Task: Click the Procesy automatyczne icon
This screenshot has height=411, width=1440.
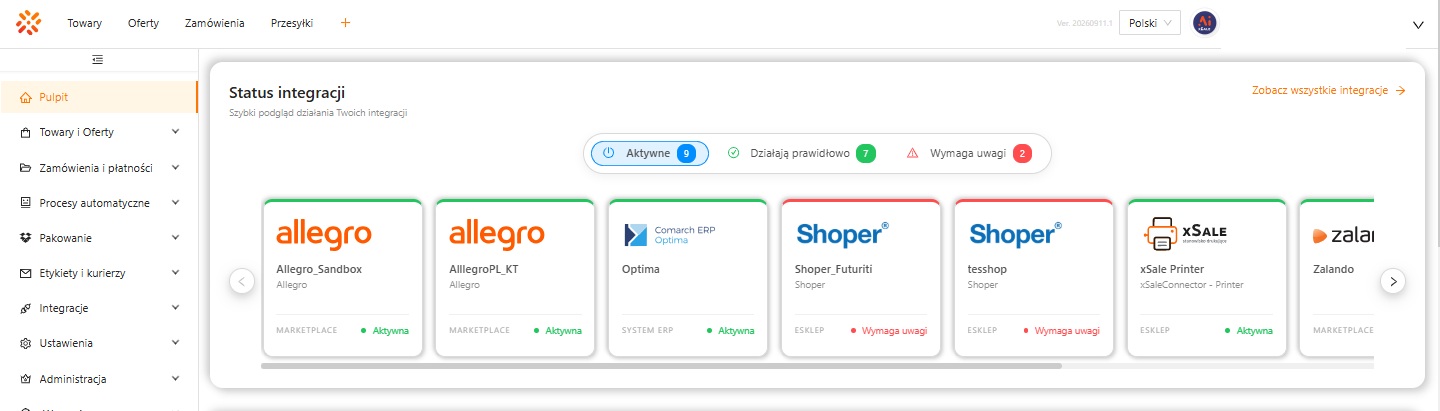Action: pos(26,203)
